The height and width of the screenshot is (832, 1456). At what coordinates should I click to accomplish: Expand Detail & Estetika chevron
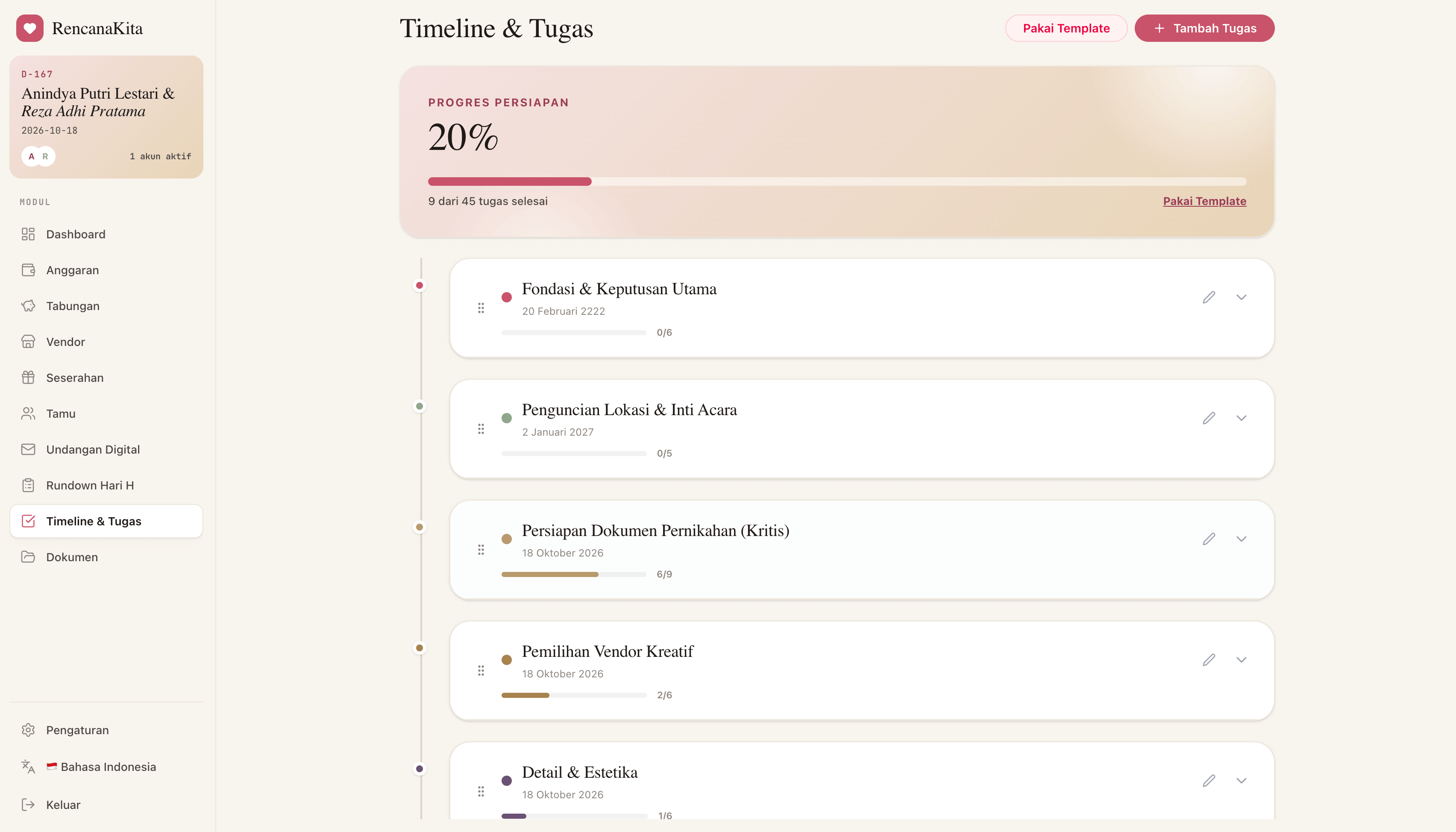click(x=1241, y=781)
